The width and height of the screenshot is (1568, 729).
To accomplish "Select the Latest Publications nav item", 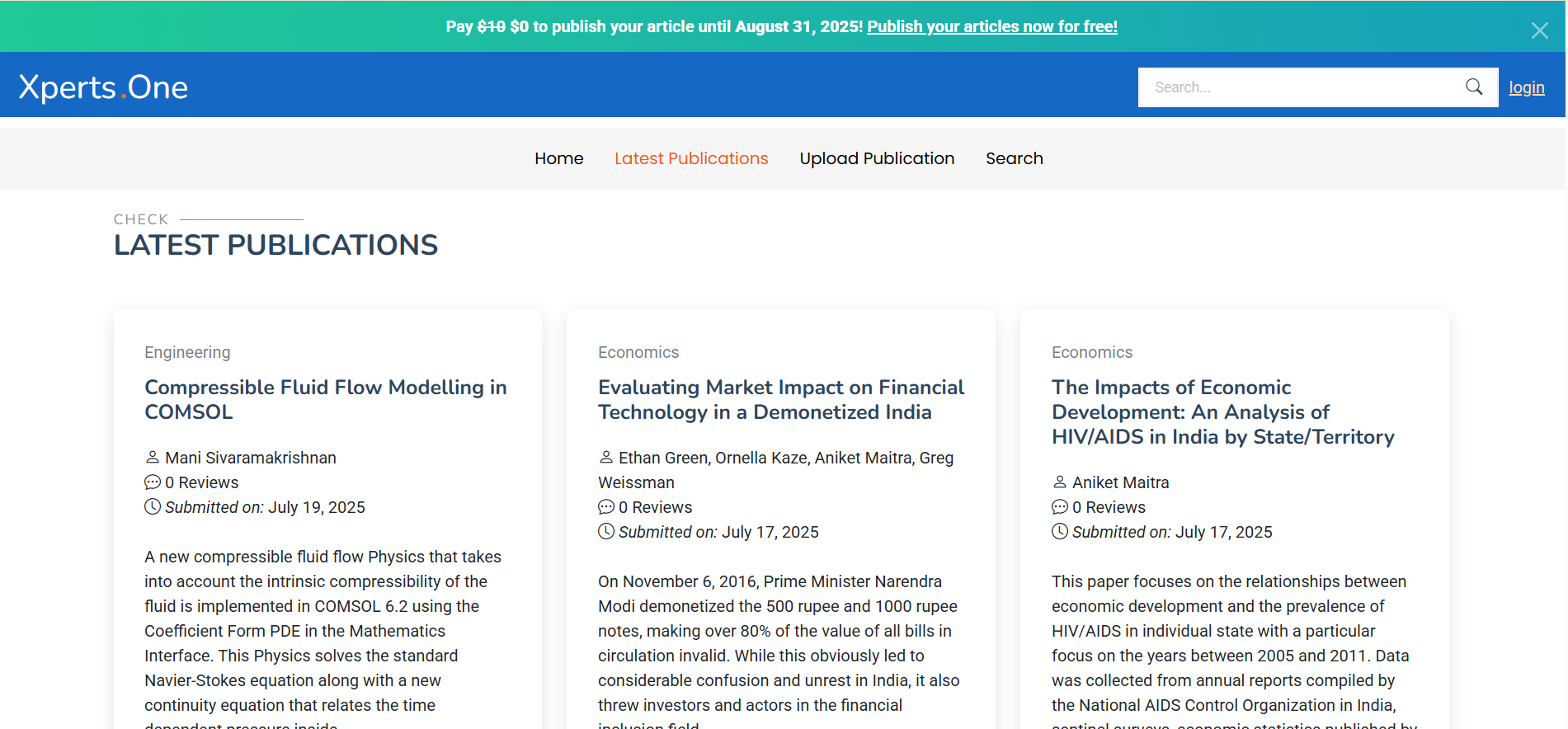I will point(691,158).
